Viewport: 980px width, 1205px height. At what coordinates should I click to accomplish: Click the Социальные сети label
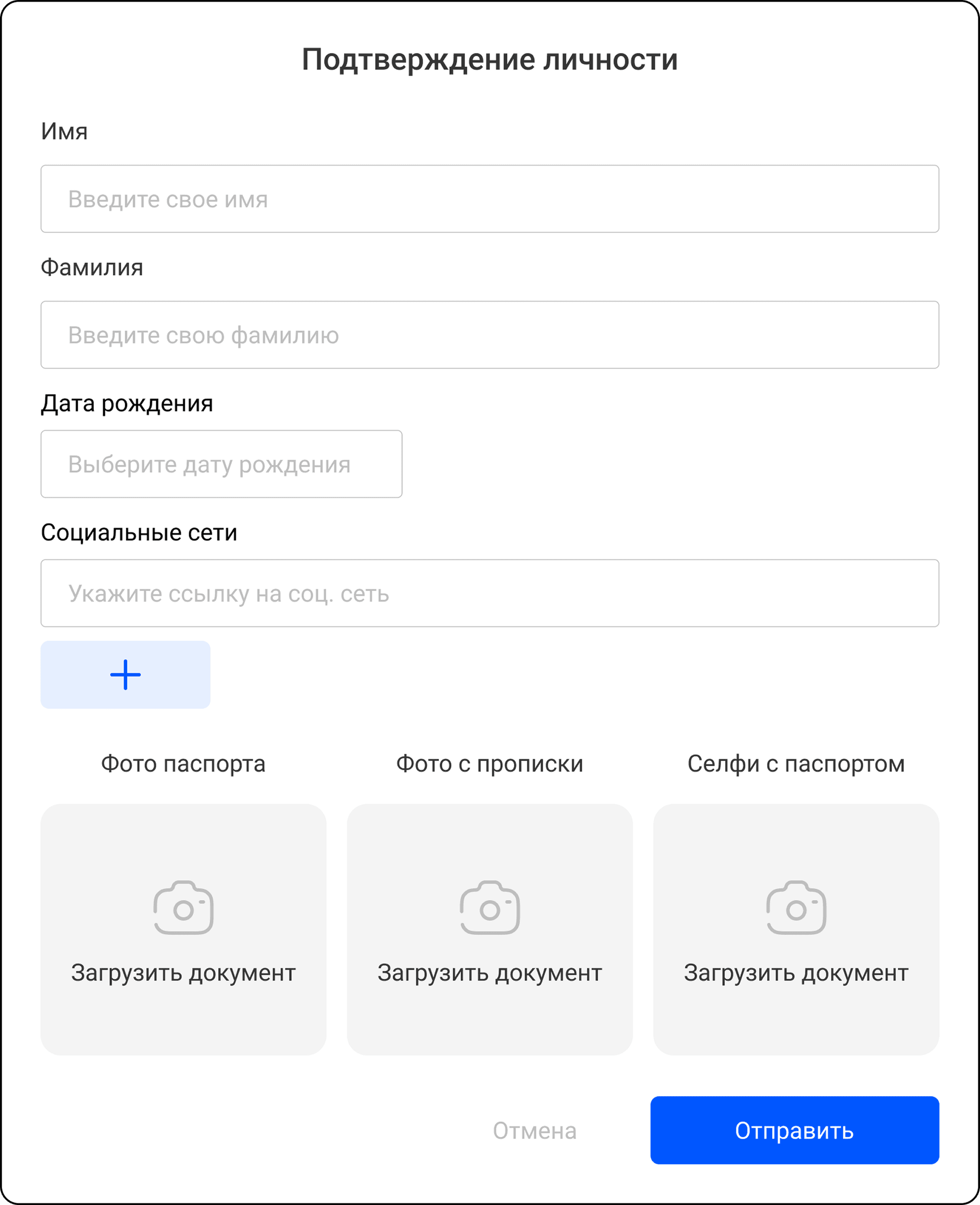(x=139, y=533)
